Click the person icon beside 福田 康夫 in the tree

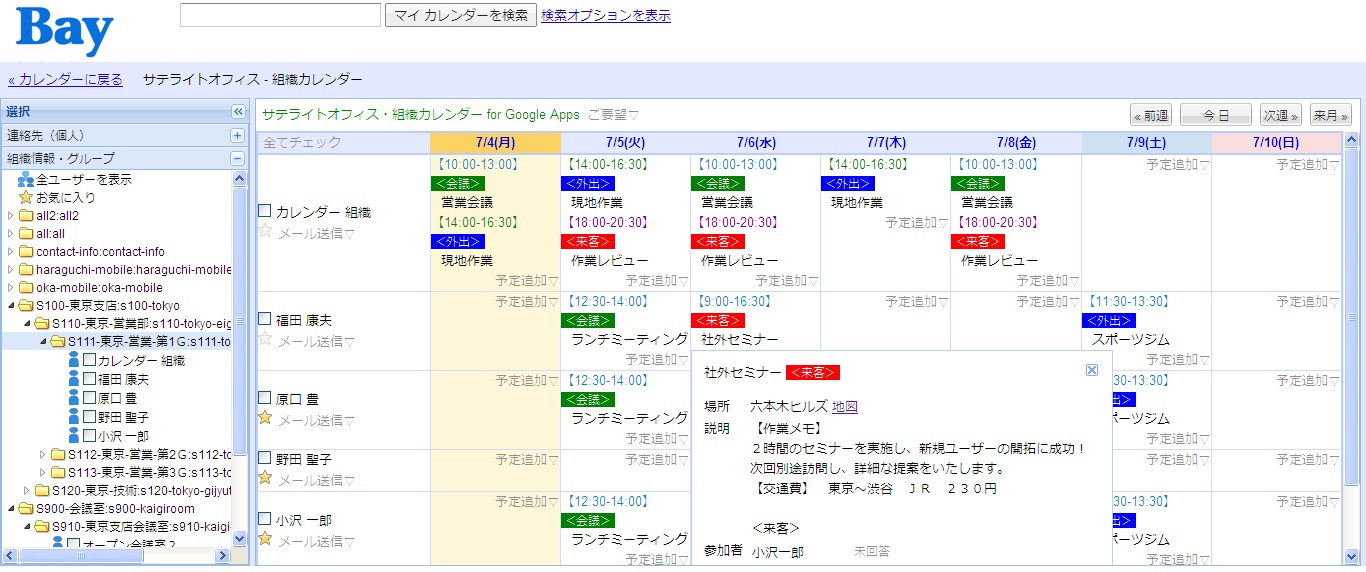pos(74,379)
